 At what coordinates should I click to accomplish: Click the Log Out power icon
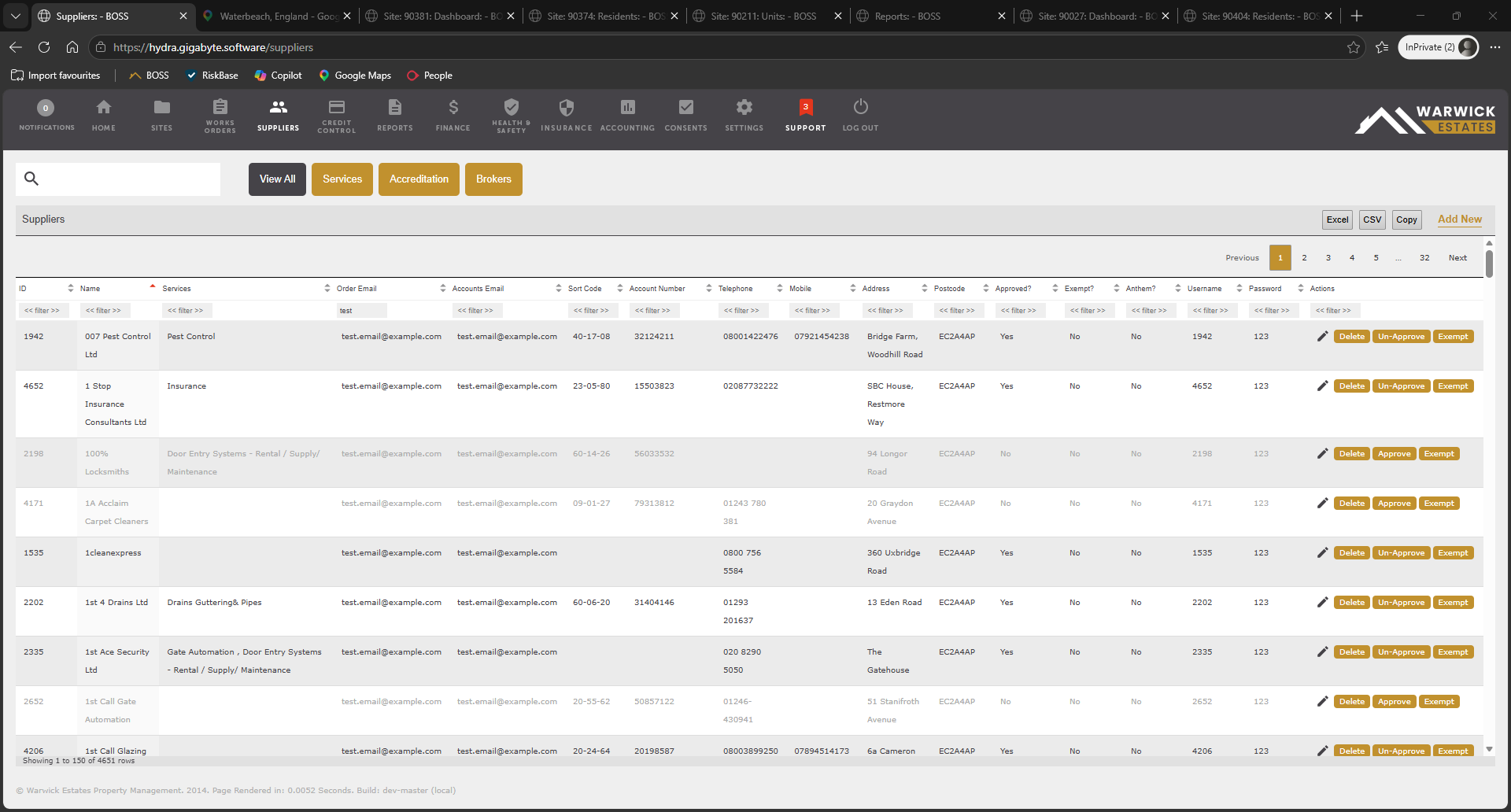[861, 106]
